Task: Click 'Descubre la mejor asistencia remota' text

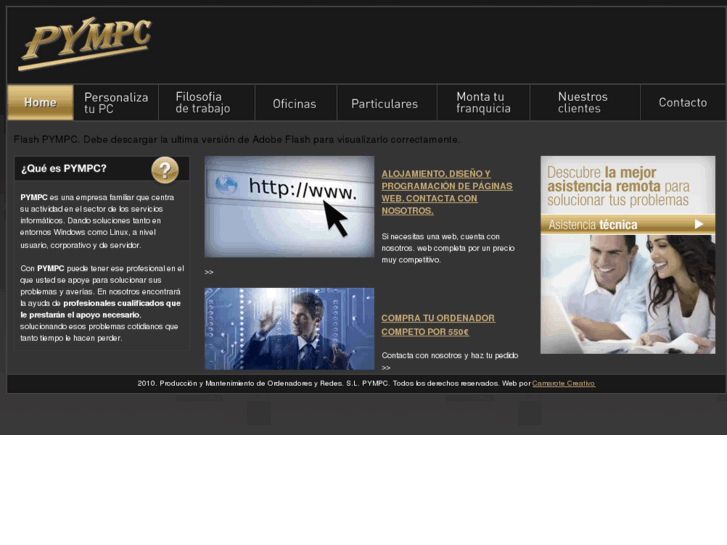Action: coord(618,186)
